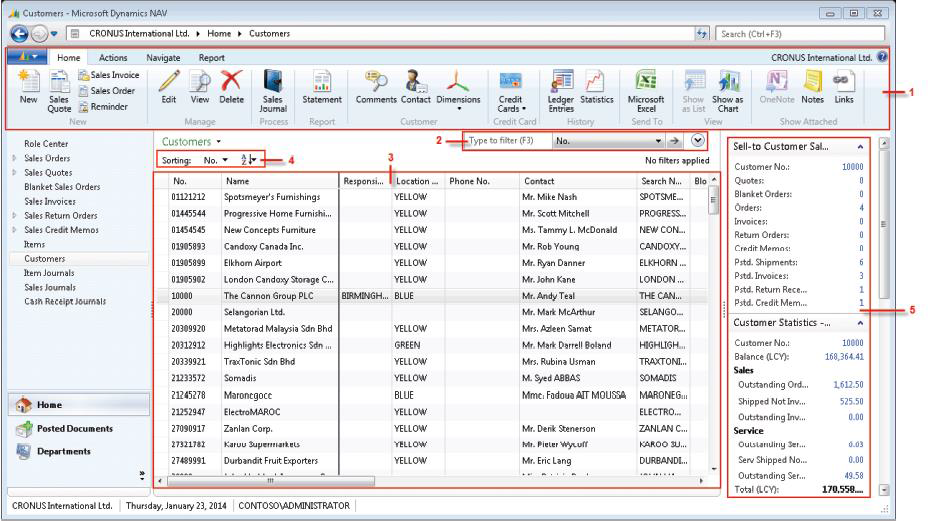Run the Statement report icon
Image resolution: width=929 pixels, height=521 pixels.
click(322, 87)
